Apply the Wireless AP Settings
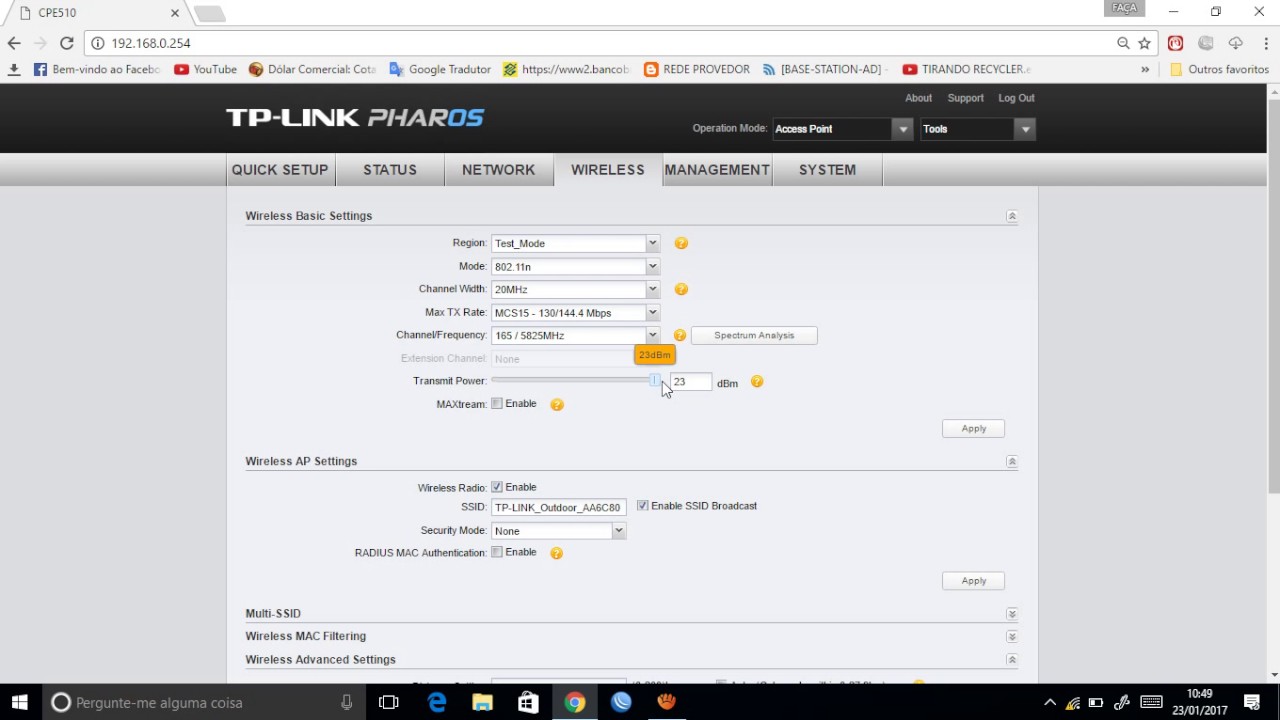The width and height of the screenshot is (1280, 720). (974, 580)
